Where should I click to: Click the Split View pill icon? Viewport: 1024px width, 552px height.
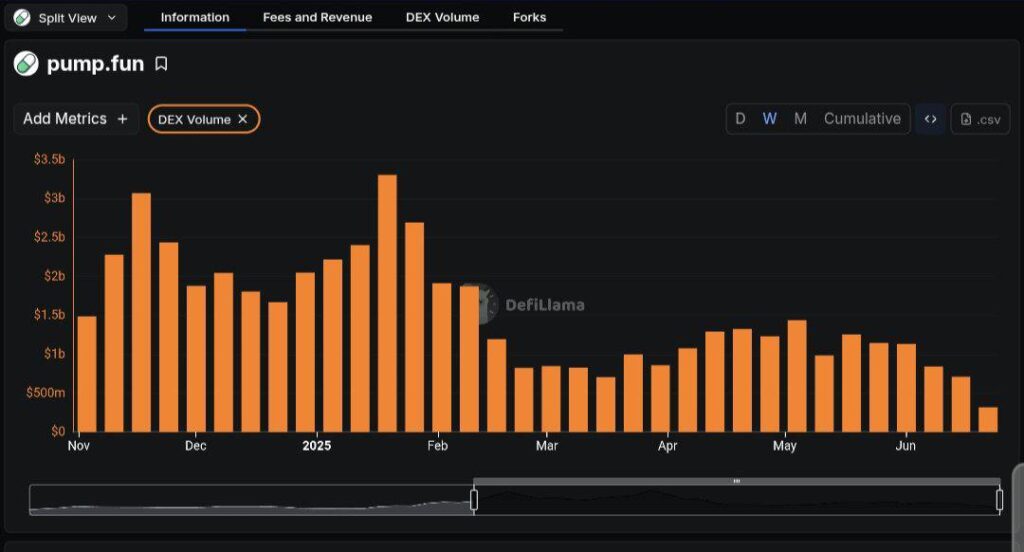point(22,17)
